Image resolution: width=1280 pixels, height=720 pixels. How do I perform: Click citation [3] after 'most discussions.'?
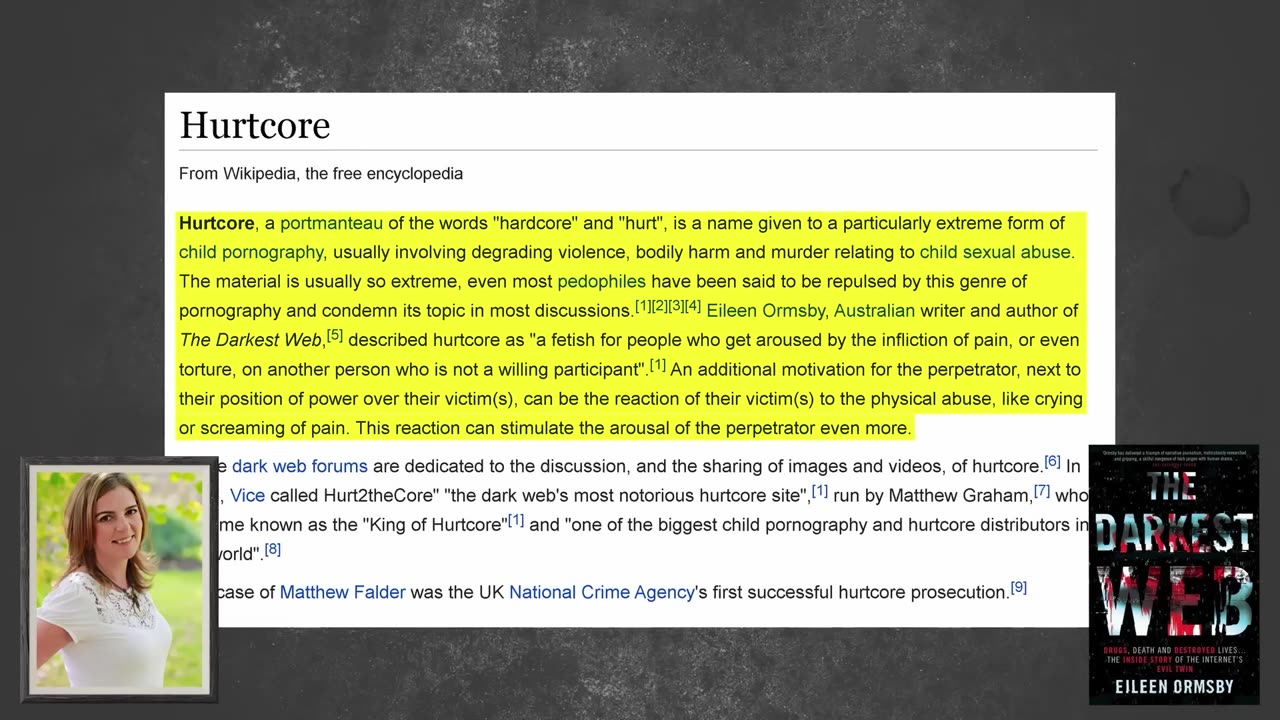677,306
